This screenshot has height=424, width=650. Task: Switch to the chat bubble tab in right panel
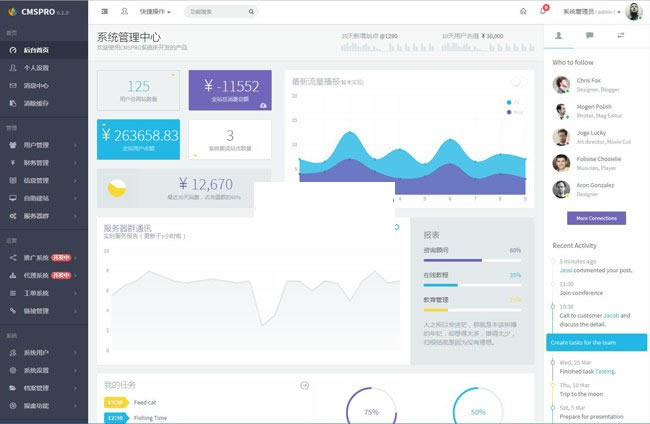point(589,36)
